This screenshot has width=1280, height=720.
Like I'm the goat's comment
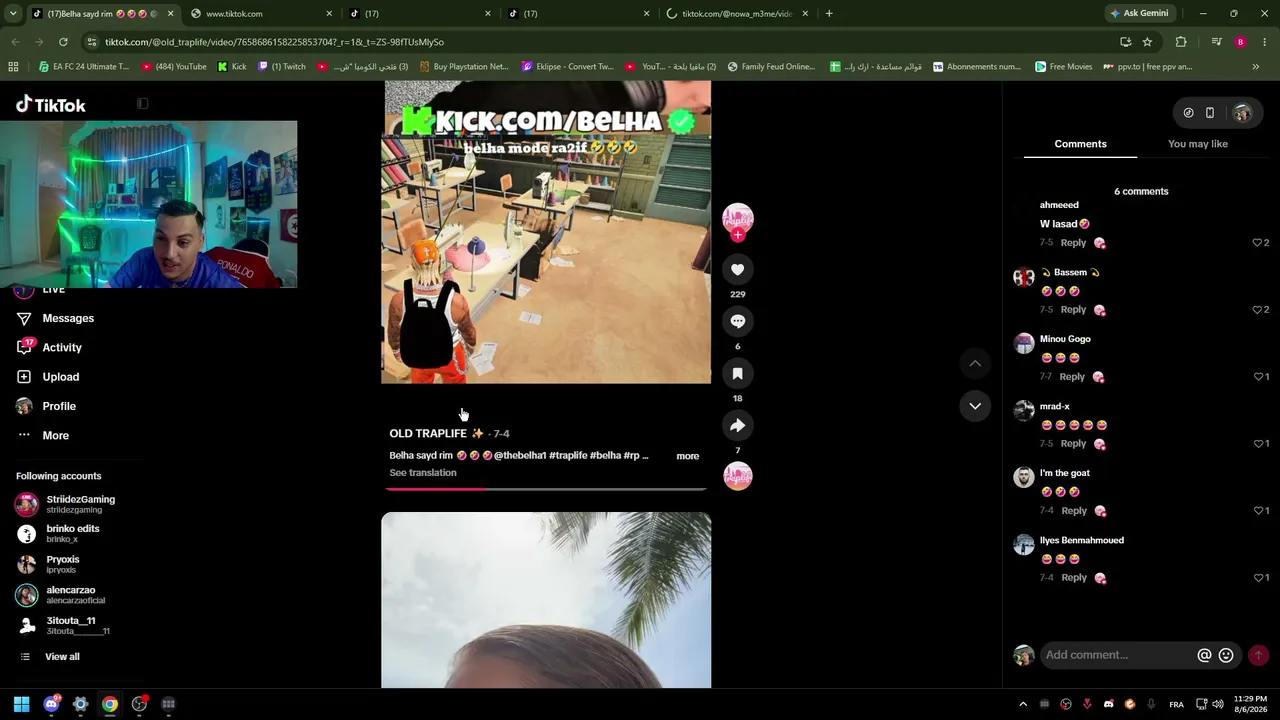pyautogui.click(x=1258, y=511)
